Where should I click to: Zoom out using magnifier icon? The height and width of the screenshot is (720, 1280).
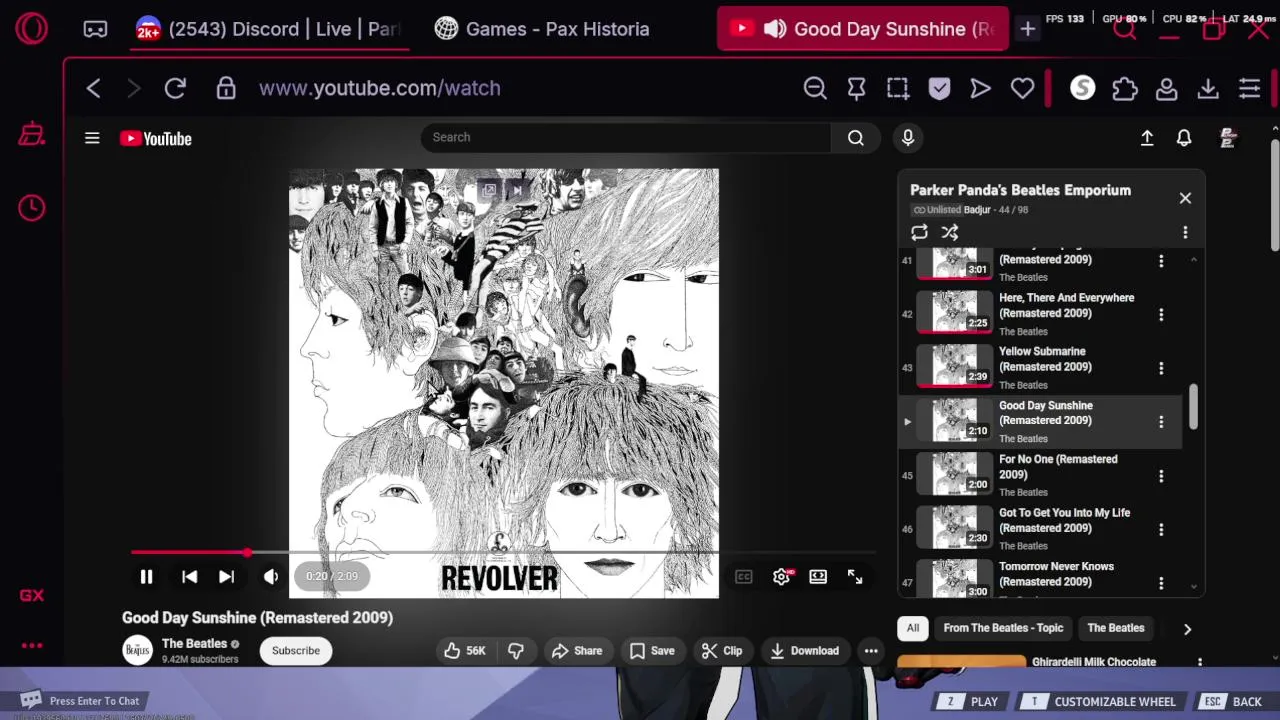[815, 88]
